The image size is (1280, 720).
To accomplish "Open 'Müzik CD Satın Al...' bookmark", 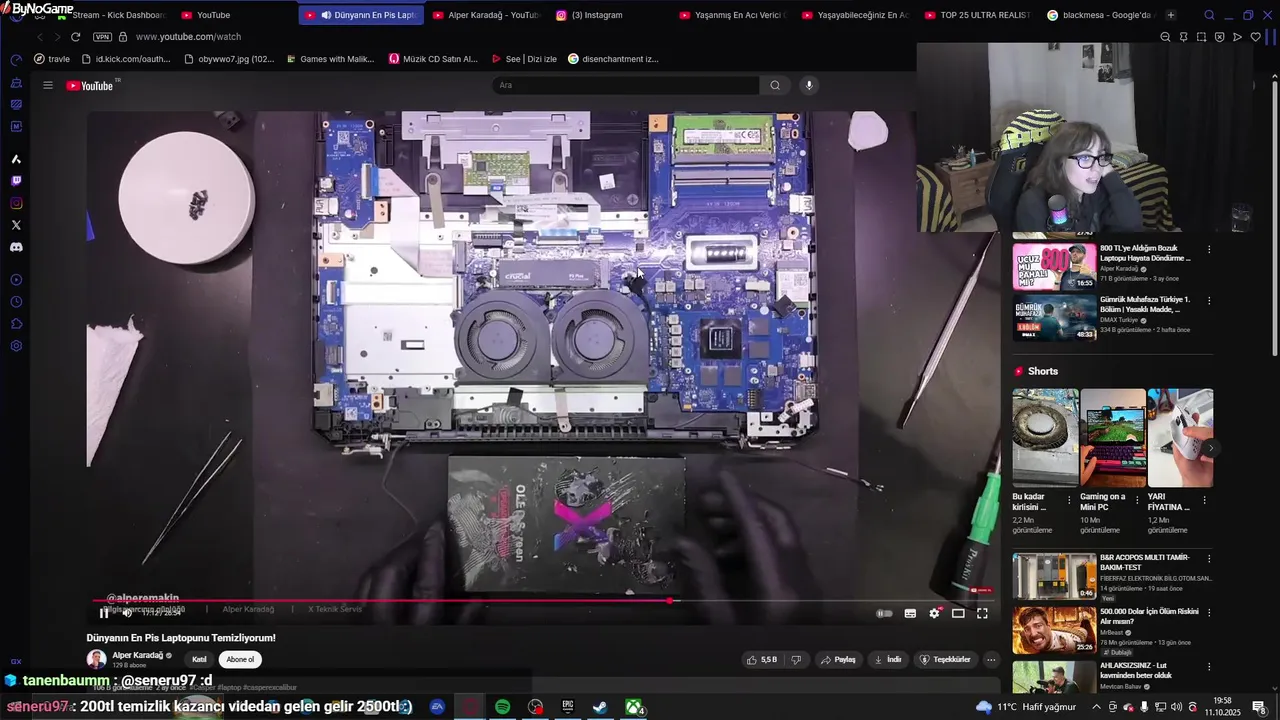I will [x=433, y=59].
